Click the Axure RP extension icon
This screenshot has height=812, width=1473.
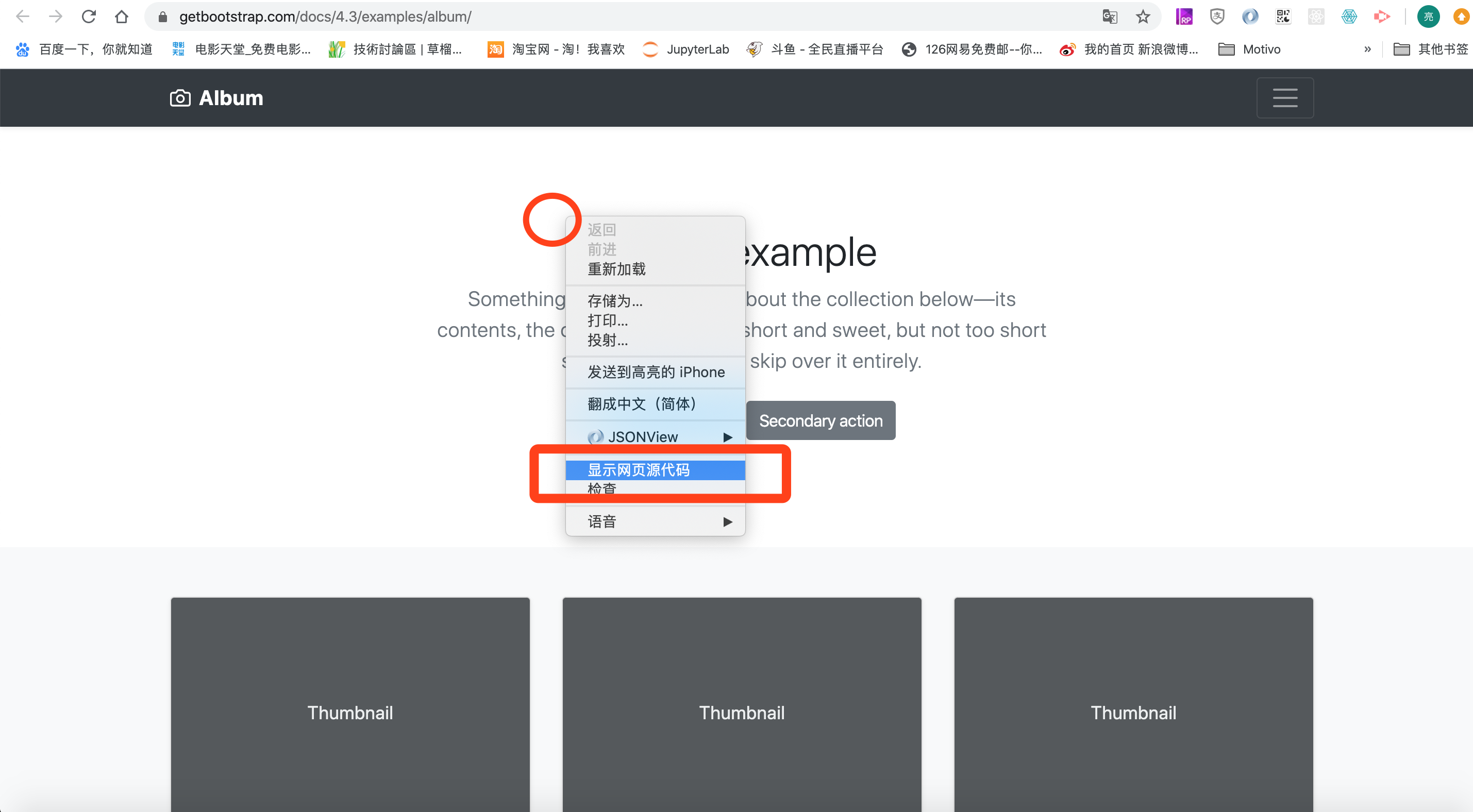[1184, 16]
